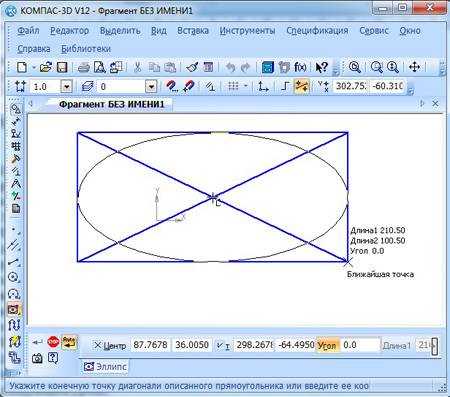Image resolution: width=450 pixels, height=397 pixels.
Task: Open the Выделить menu
Action: [120, 31]
